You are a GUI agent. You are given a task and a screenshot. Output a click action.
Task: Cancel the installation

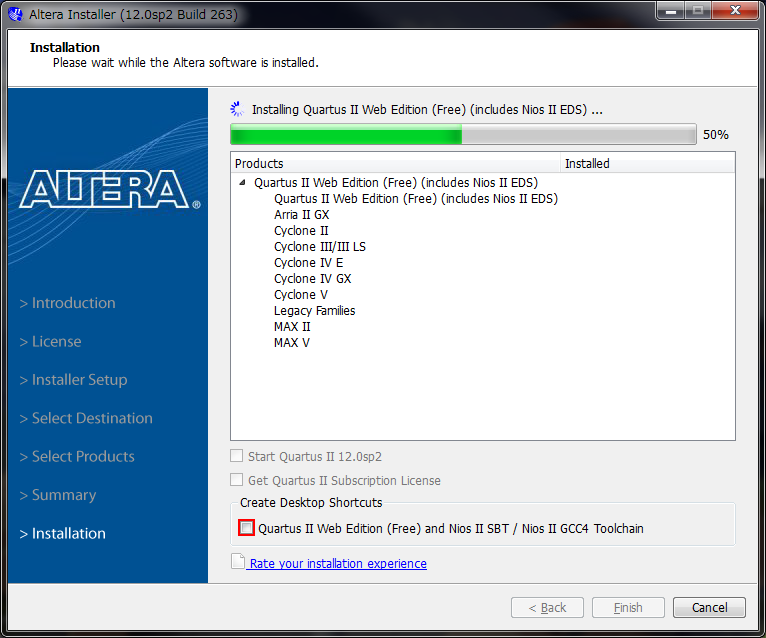pos(709,607)
